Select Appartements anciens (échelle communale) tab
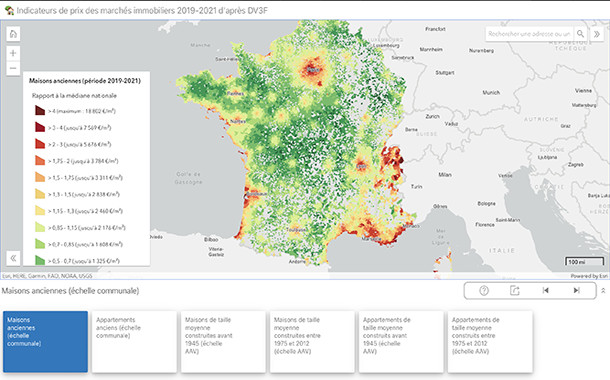 134,341
